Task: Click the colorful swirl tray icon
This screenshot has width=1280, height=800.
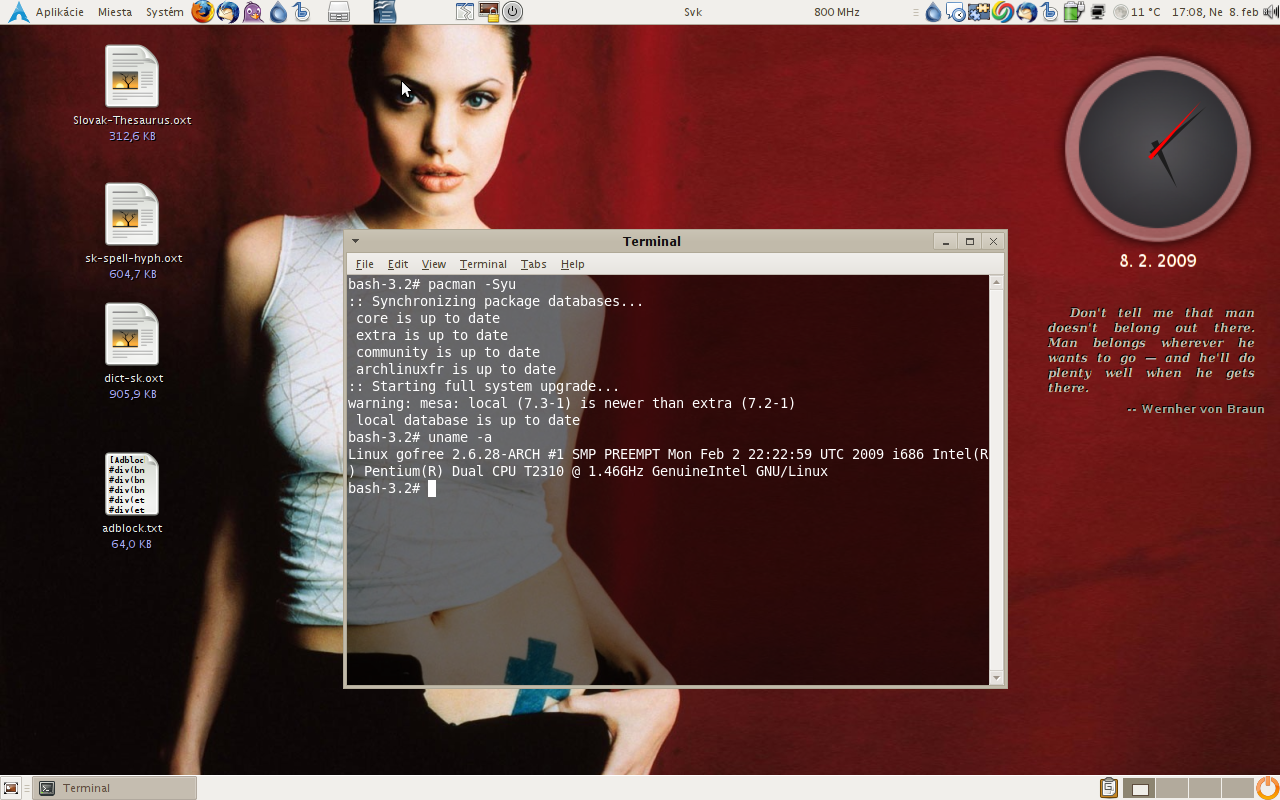Action: [1003, 12]
